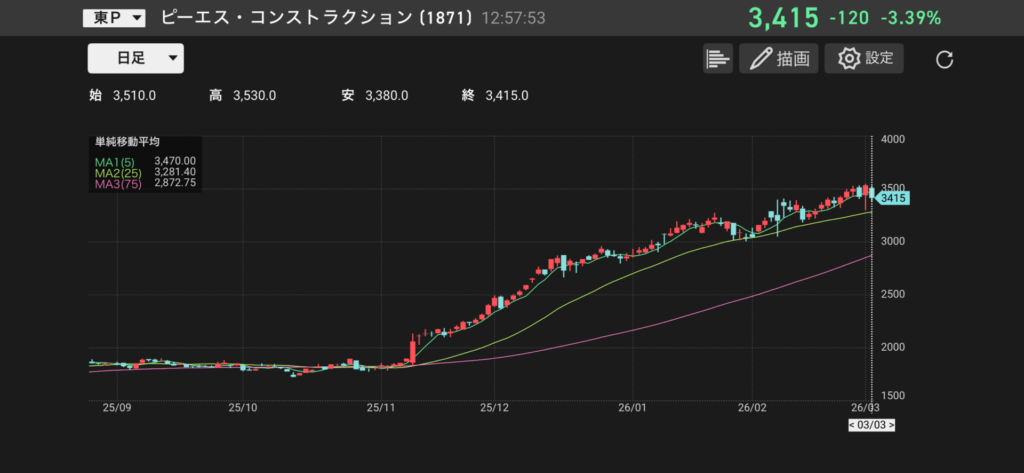Click the -3.39% change percentage
Viewport: 1024px width, 473px height.
[910, 18]
